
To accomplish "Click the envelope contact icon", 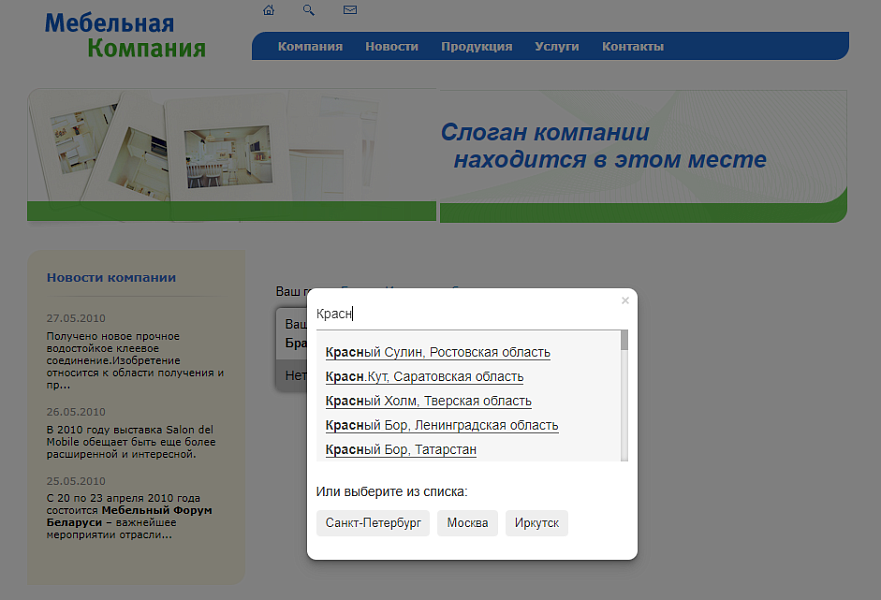I will point(348,10).
